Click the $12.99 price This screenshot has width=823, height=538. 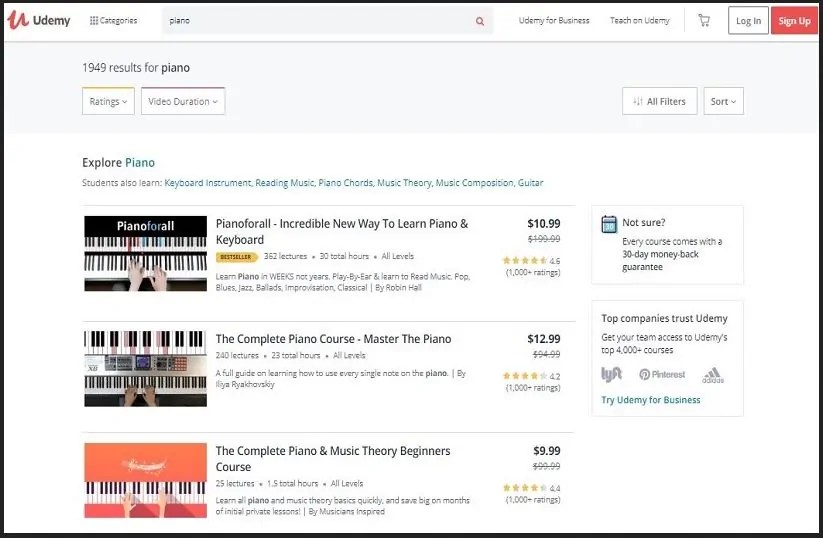click(543, 339)
